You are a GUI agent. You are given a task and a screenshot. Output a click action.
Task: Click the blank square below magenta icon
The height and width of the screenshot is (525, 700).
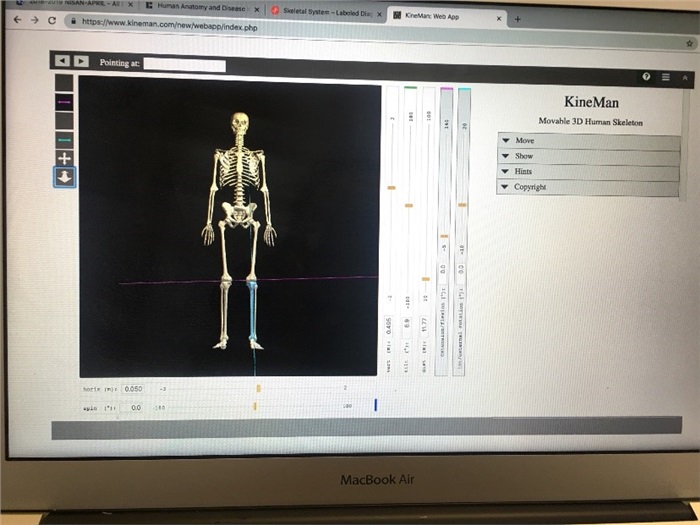[x=64, y=121]
